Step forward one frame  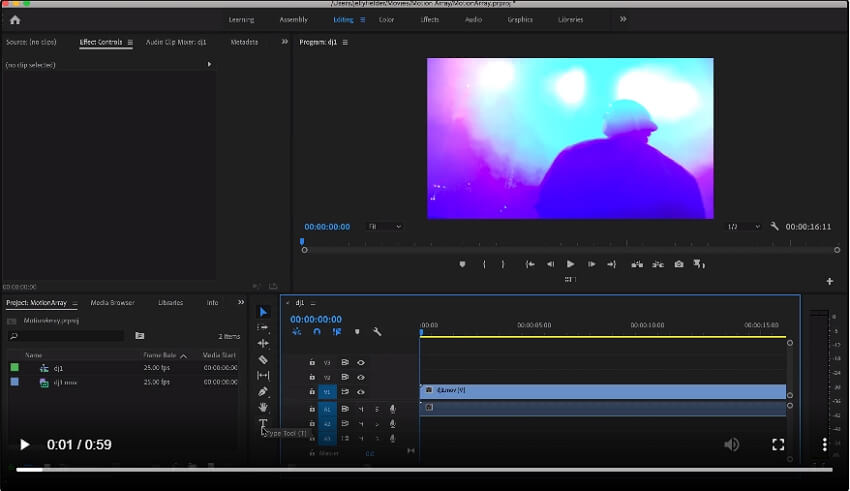click(591, 264)
